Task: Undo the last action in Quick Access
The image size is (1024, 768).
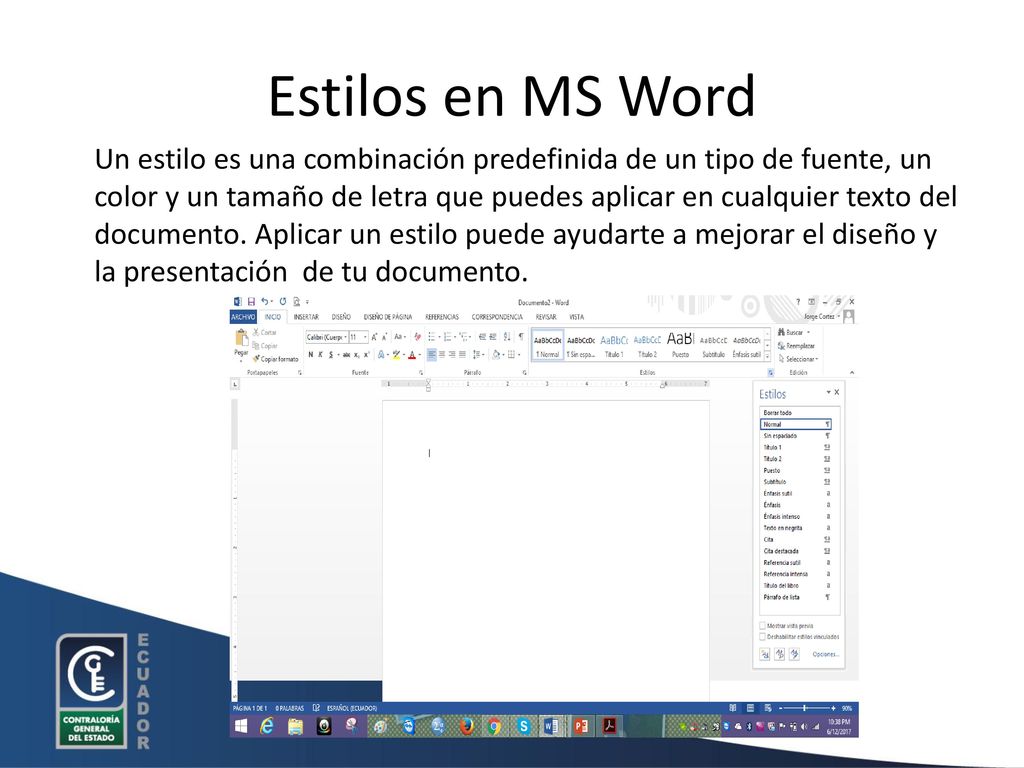Action: pos(264,302)
